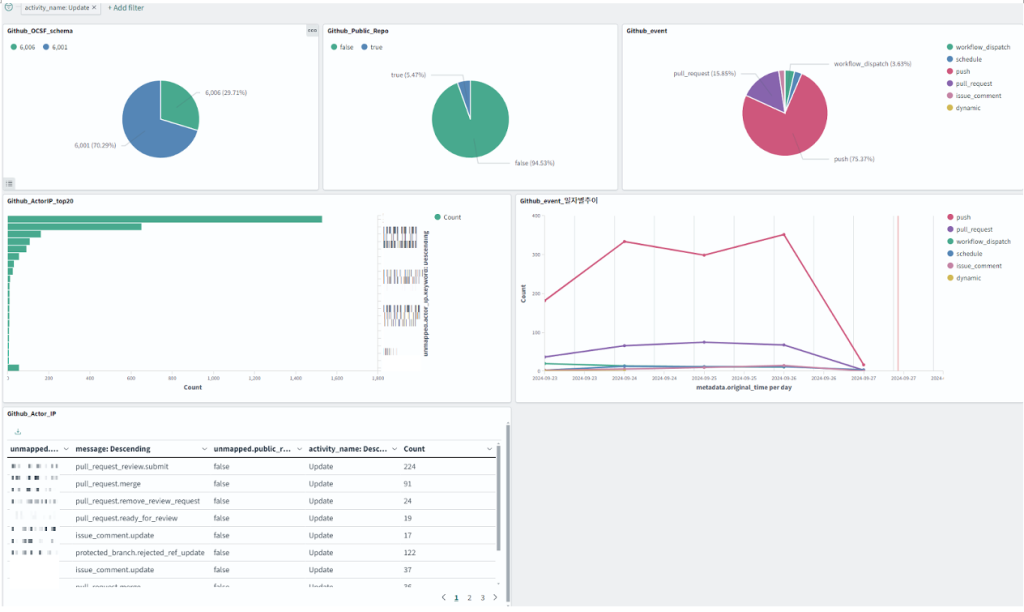Viewport: 1024px width, 612px height.
Task: Open Count column sorting dropdown
Action: (489, 449)
